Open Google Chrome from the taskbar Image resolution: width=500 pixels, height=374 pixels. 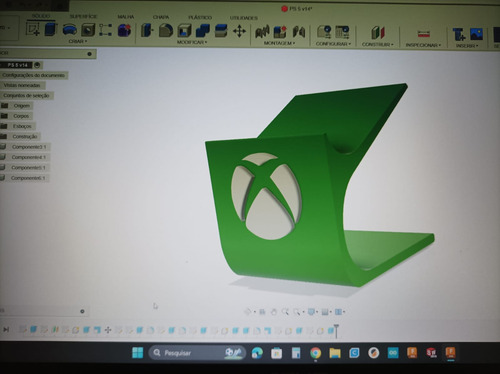315,353
